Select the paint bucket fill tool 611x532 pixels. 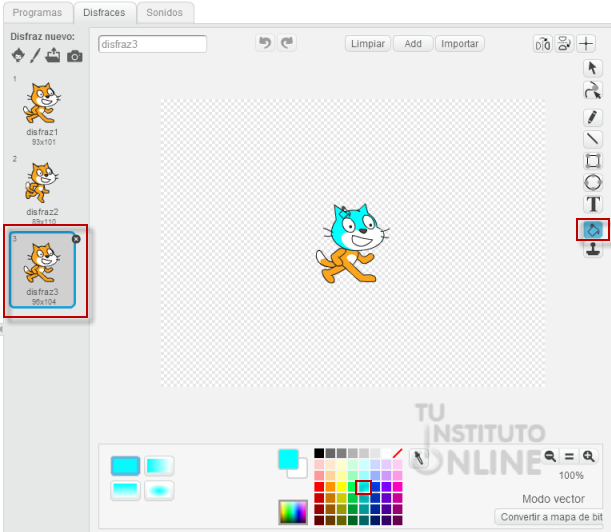[592, 229]
